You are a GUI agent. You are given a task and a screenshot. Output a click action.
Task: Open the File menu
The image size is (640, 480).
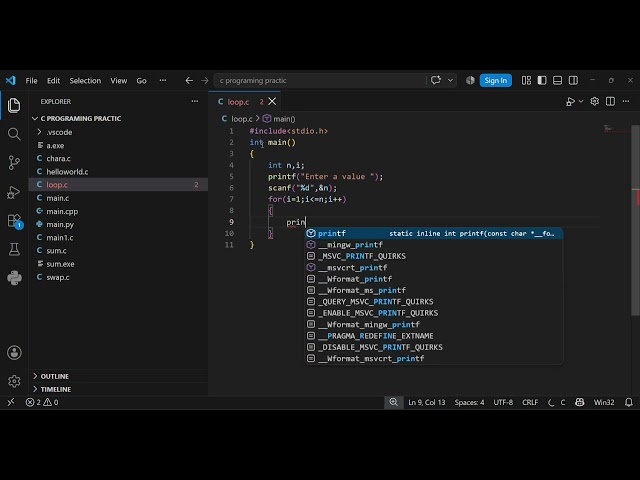pyautogui.click(x=31, y=81)
